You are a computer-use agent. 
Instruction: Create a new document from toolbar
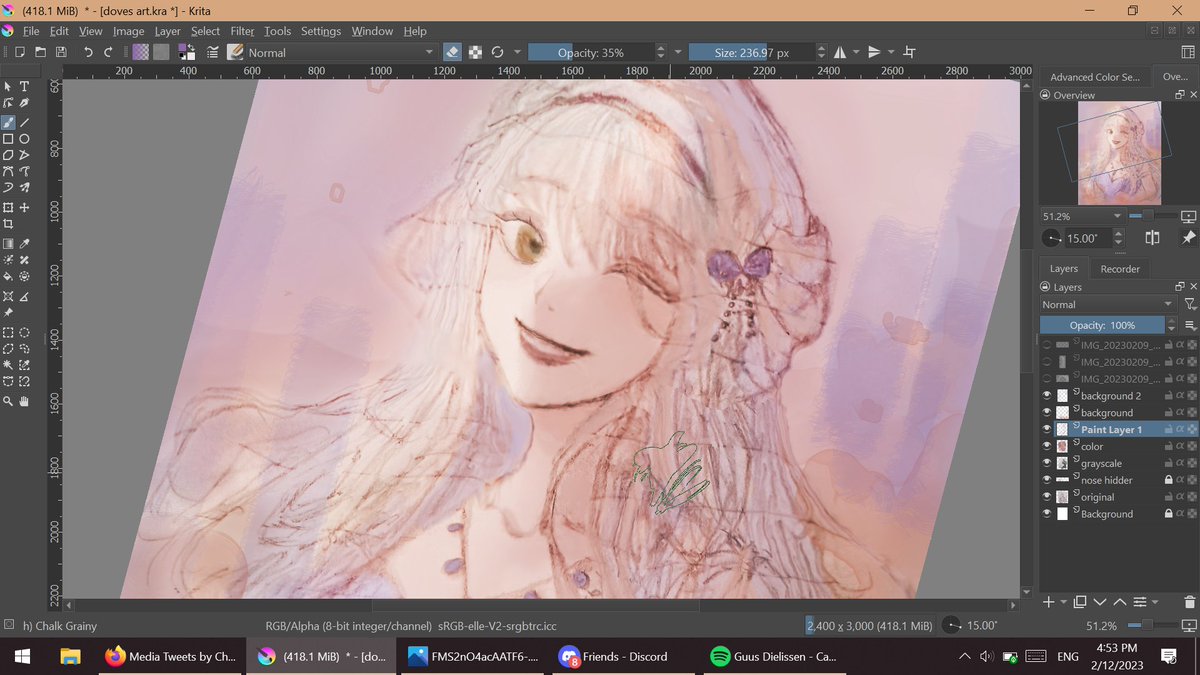20,52
